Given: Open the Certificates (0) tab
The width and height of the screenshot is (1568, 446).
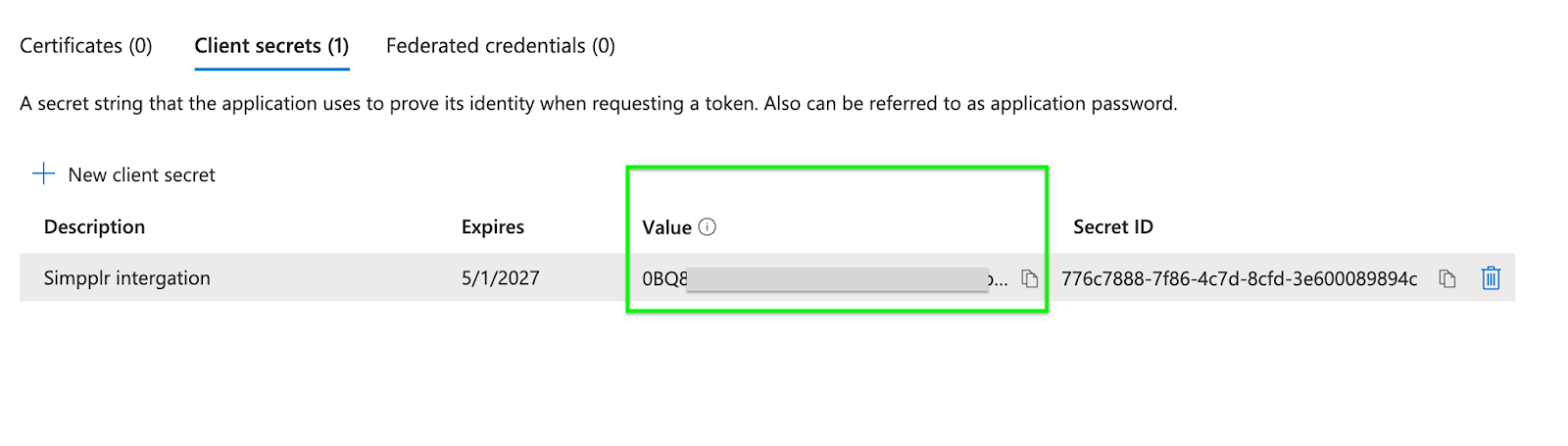Looking at the screenshot, I should tap(86, 46).
